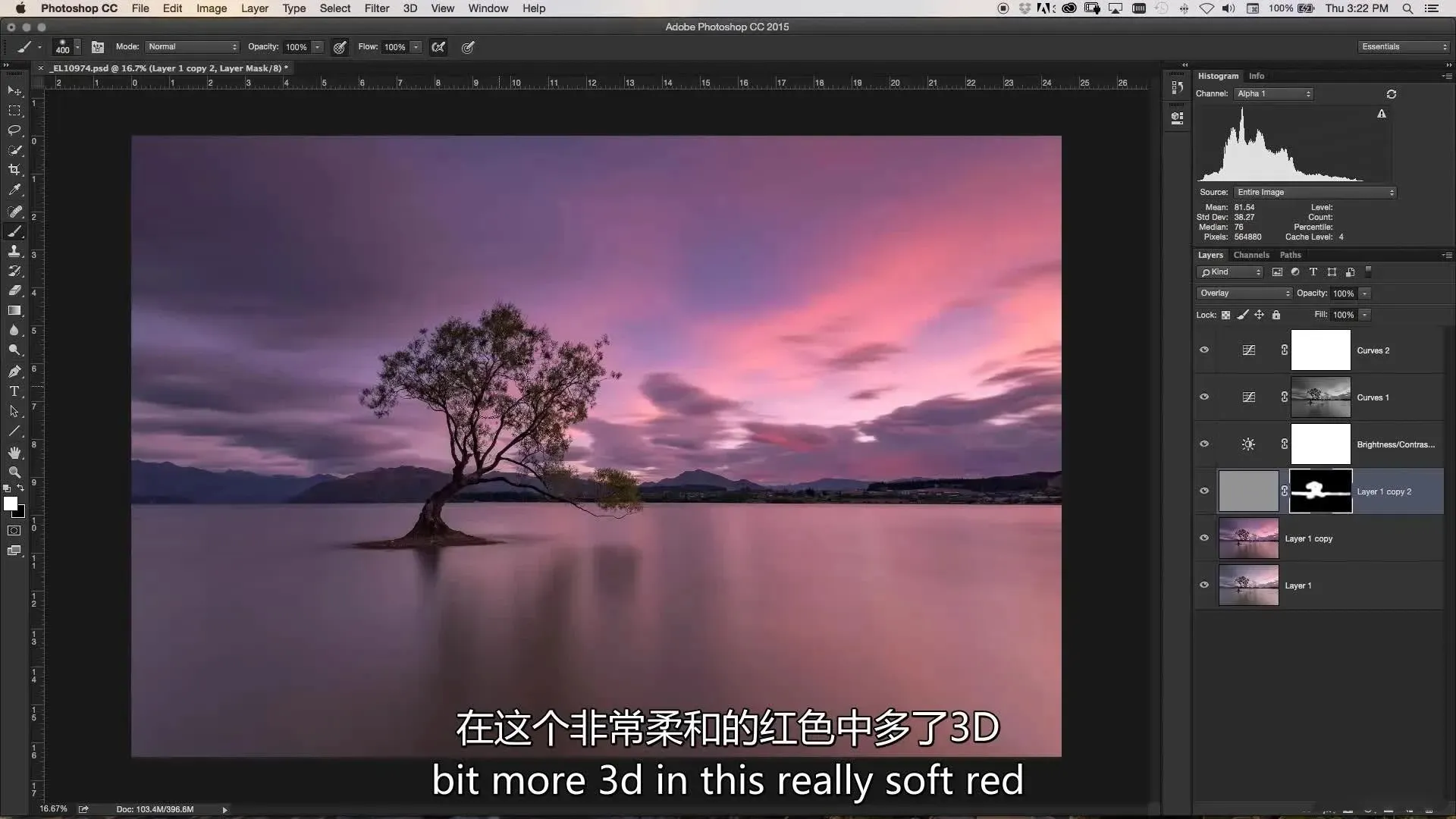The height and width of the screenshot is (819, 1456).
Task: Switch to the Channels tab
Action: pos(1250,255)
